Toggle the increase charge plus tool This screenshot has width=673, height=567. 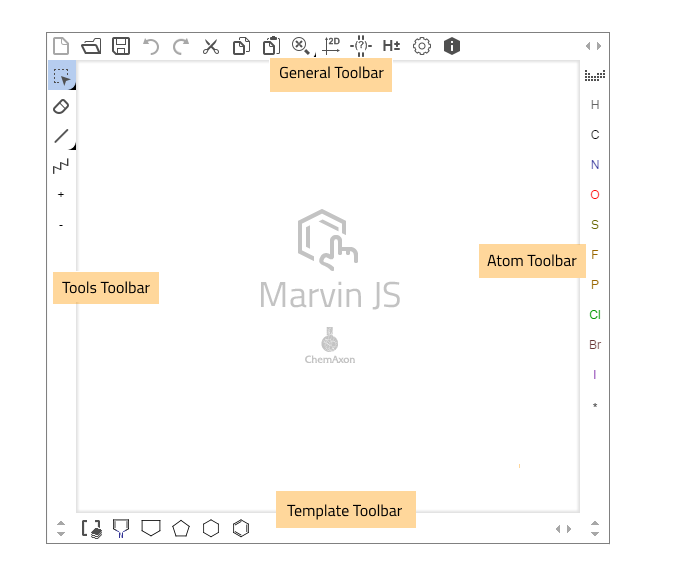point(61,195)
